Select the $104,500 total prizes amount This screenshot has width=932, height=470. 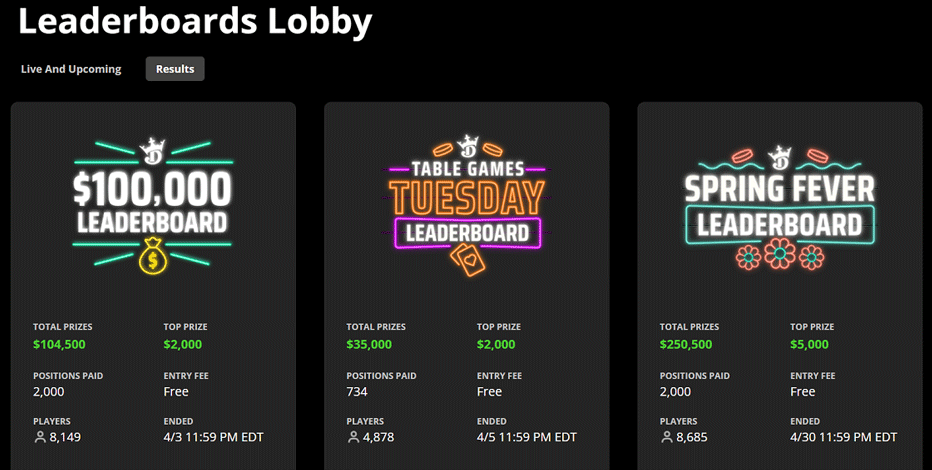59,345
